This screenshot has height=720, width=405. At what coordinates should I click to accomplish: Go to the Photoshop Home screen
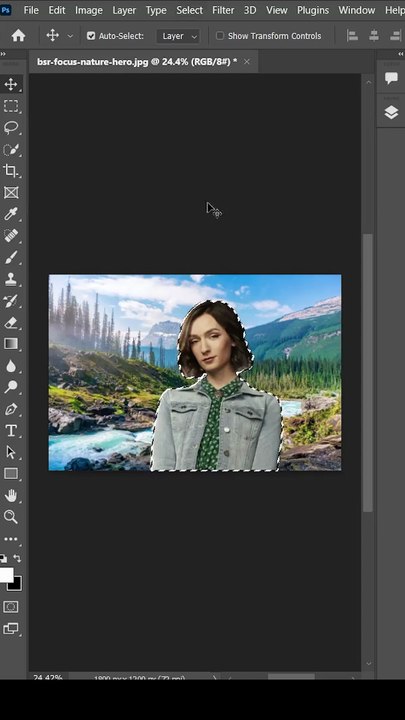(x=18, y=36)
